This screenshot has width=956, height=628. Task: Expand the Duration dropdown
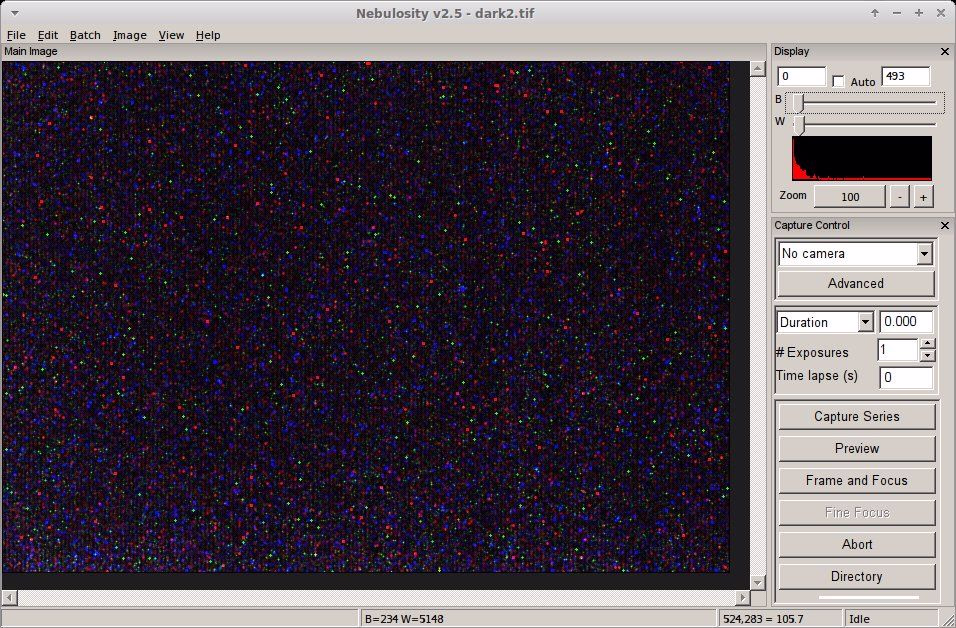tap(865, 322)
